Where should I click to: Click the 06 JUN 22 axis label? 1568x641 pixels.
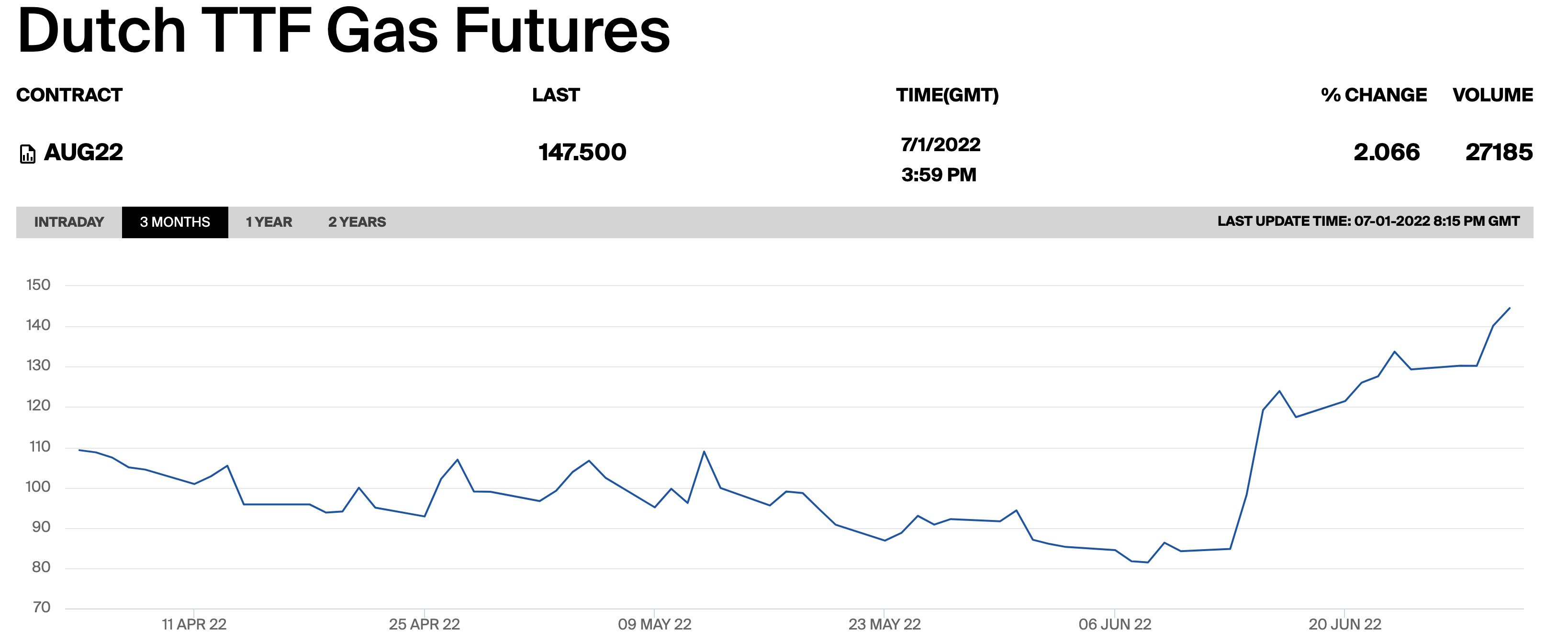[x=1115, y=625]
